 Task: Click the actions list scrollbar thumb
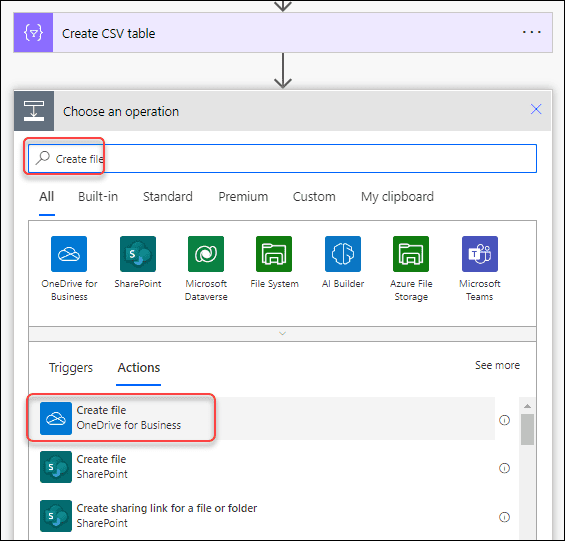click(527, 429)
